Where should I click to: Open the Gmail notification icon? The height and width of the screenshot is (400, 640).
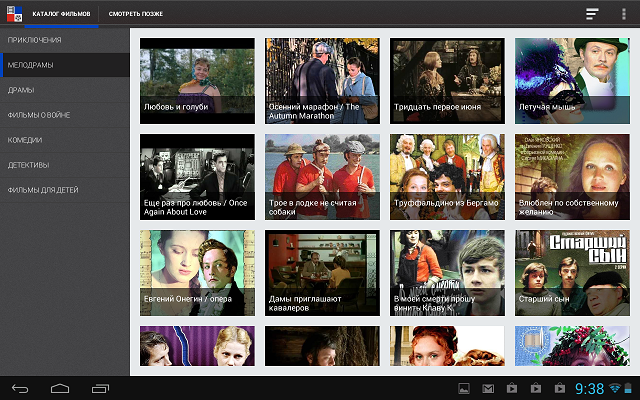pos(488,389)
